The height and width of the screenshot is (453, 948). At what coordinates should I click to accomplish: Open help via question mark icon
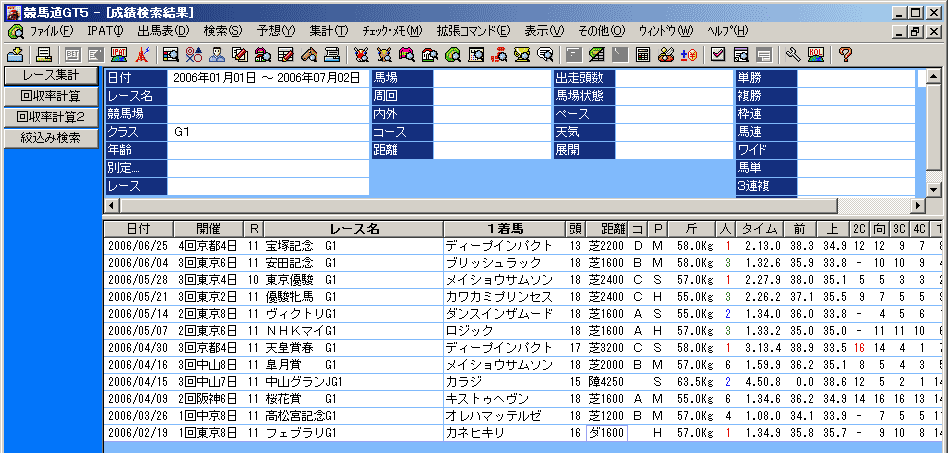845,54
